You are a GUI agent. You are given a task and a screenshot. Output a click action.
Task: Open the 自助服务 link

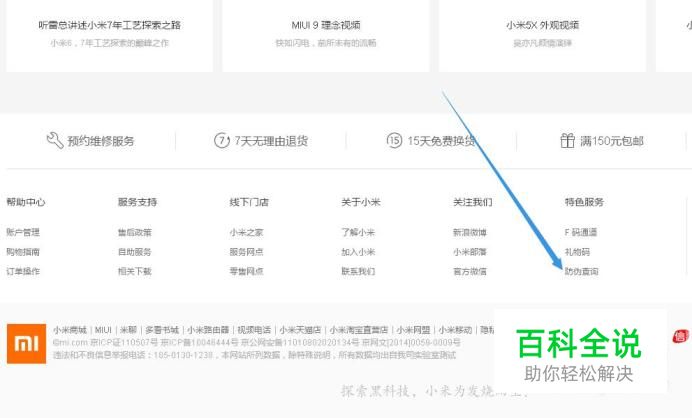coord(135,252)
